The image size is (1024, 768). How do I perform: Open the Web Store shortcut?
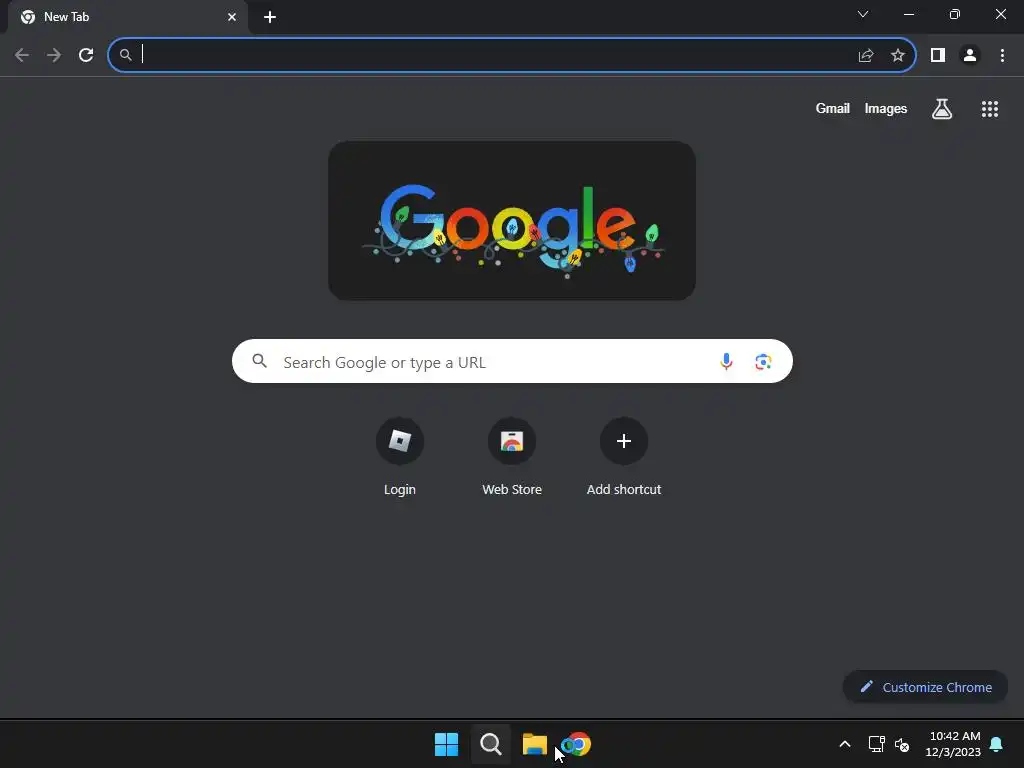point(512,457)
